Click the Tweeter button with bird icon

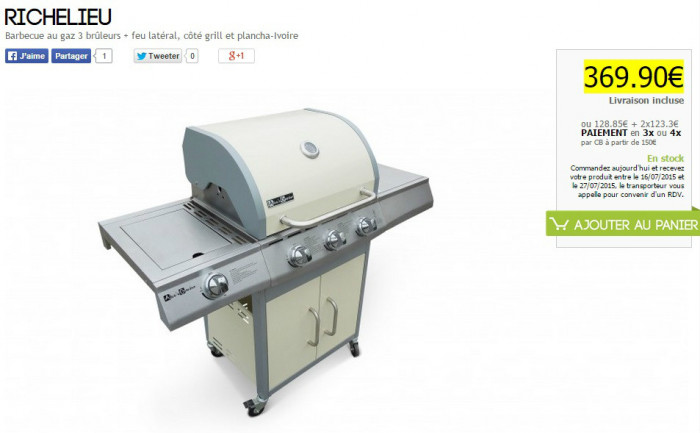pyautogui.click(x=158, y=56)
